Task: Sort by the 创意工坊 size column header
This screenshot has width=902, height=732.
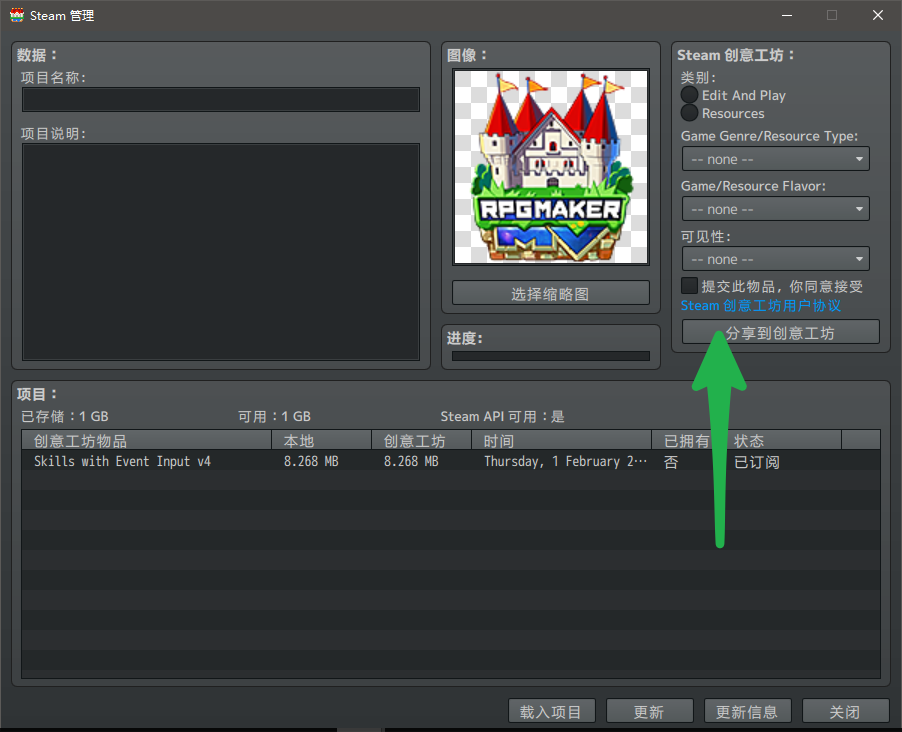Action: pyautogui.click(x=422, y=440)
